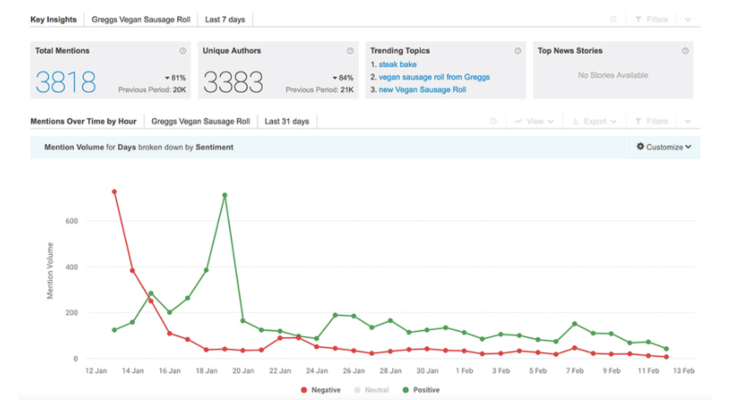Toggle Neutral series in chart legend
This screenshot has width=730, height=400.
pyautogui.click(x=372, y=390)
